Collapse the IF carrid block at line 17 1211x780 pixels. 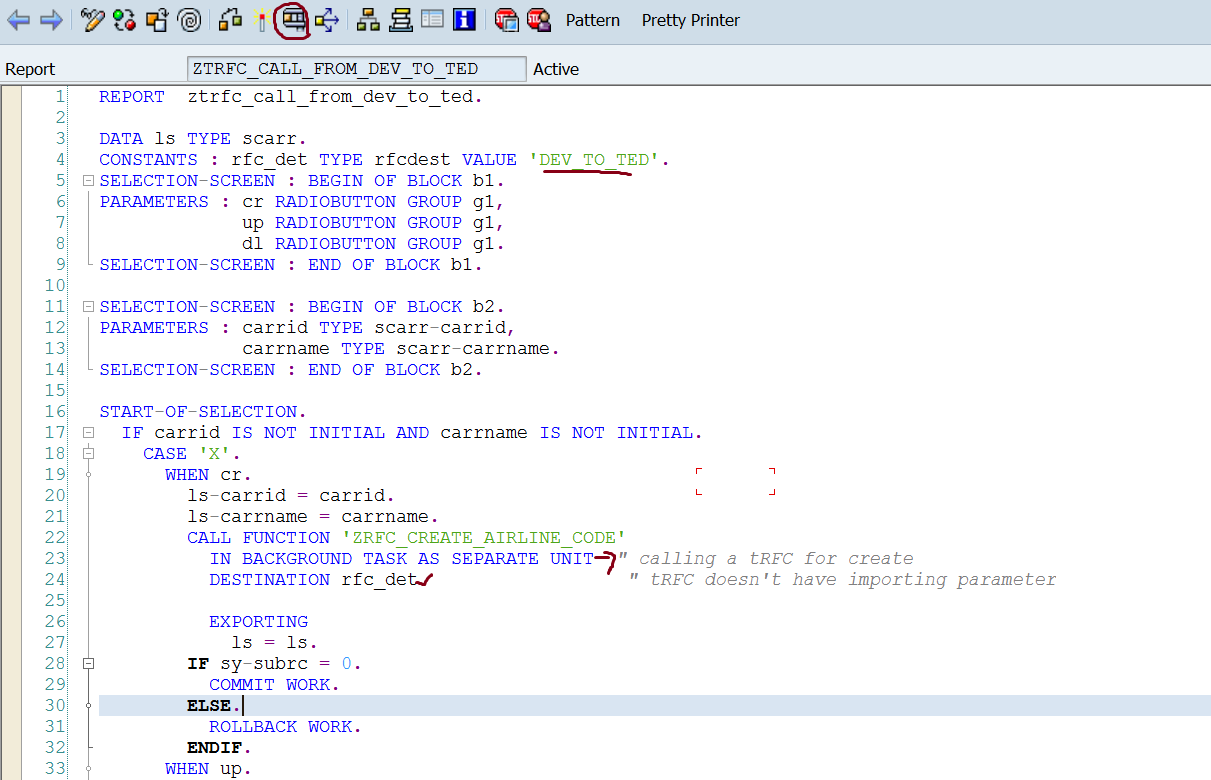click(88, 433)
